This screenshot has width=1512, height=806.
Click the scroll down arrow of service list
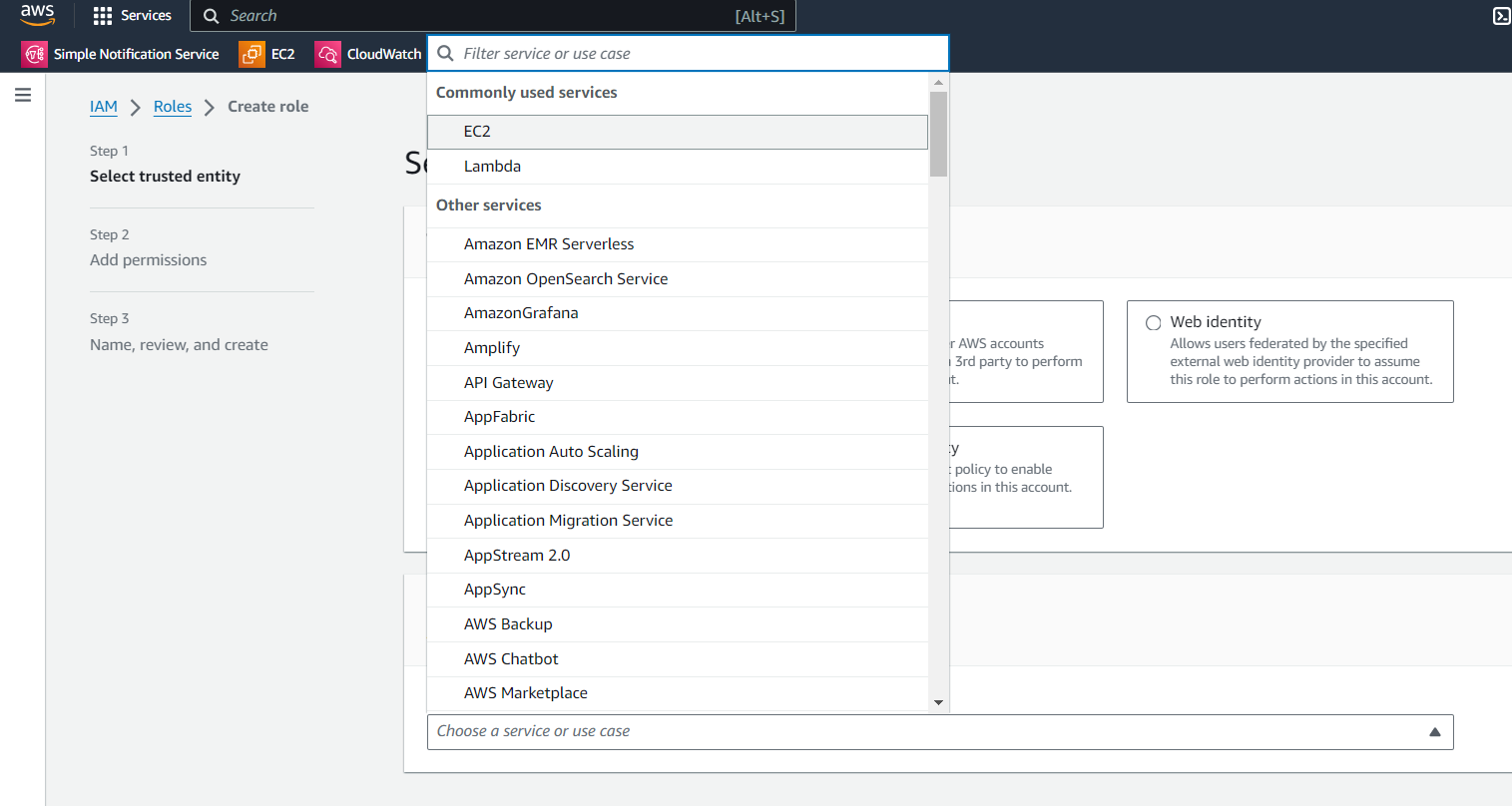pyautogui.click(x=938, y=702)
